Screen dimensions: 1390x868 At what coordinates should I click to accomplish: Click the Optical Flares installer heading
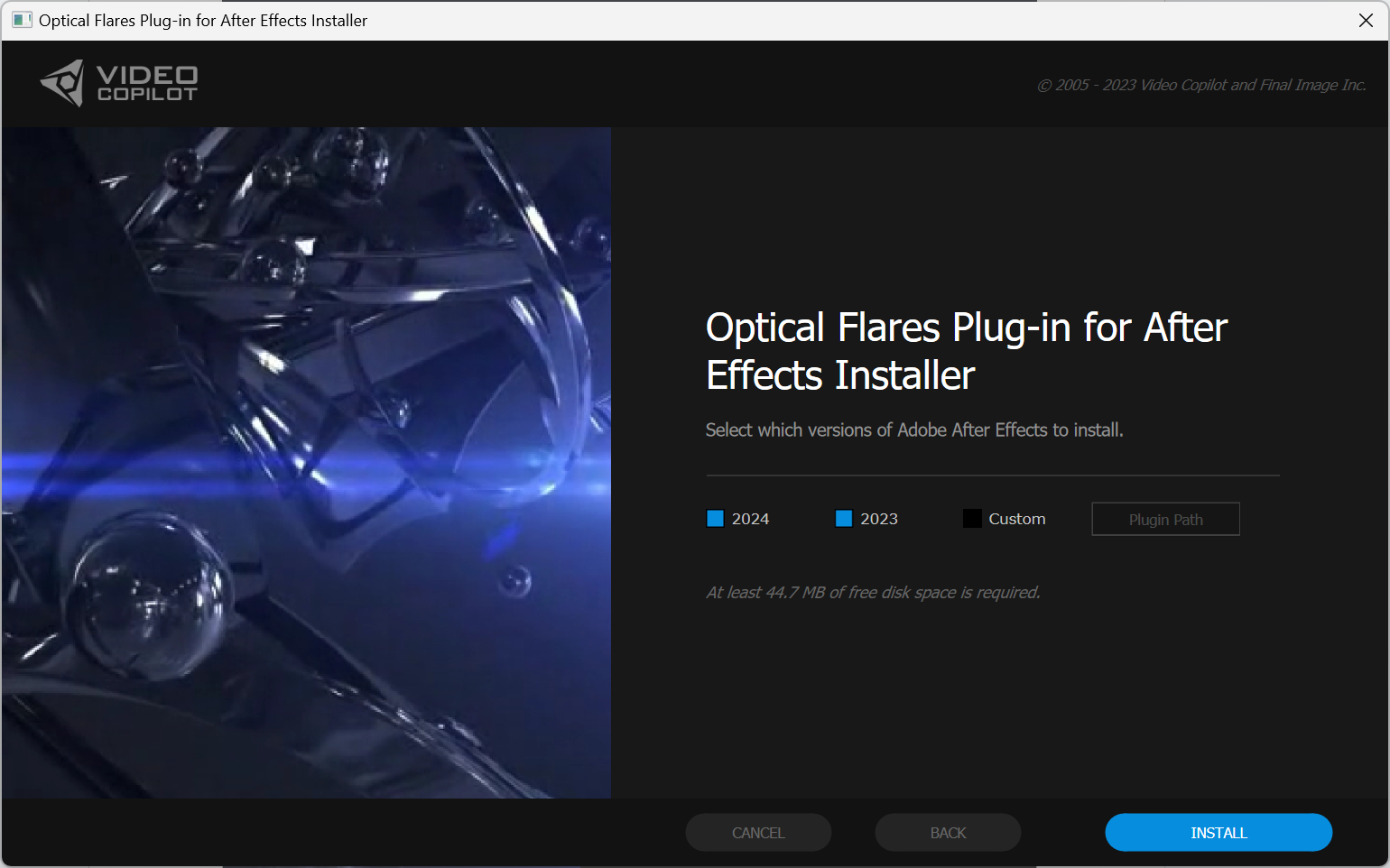click(x=967, y=351)
